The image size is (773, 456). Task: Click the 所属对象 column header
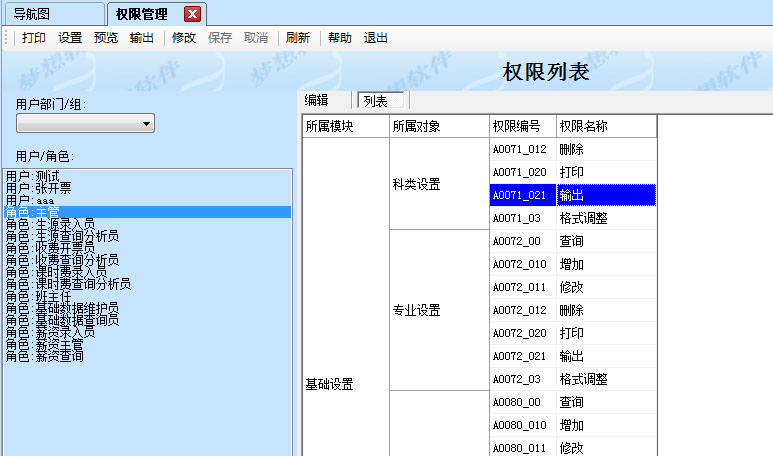point(439,126)
